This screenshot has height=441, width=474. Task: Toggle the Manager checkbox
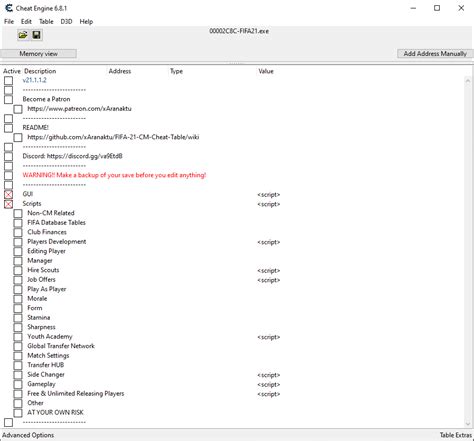18,261
